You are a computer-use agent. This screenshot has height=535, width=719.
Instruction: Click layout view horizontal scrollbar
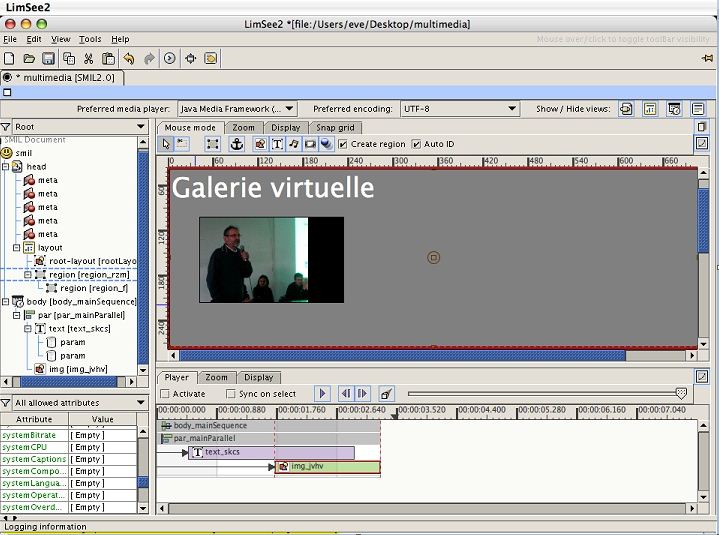402,355
